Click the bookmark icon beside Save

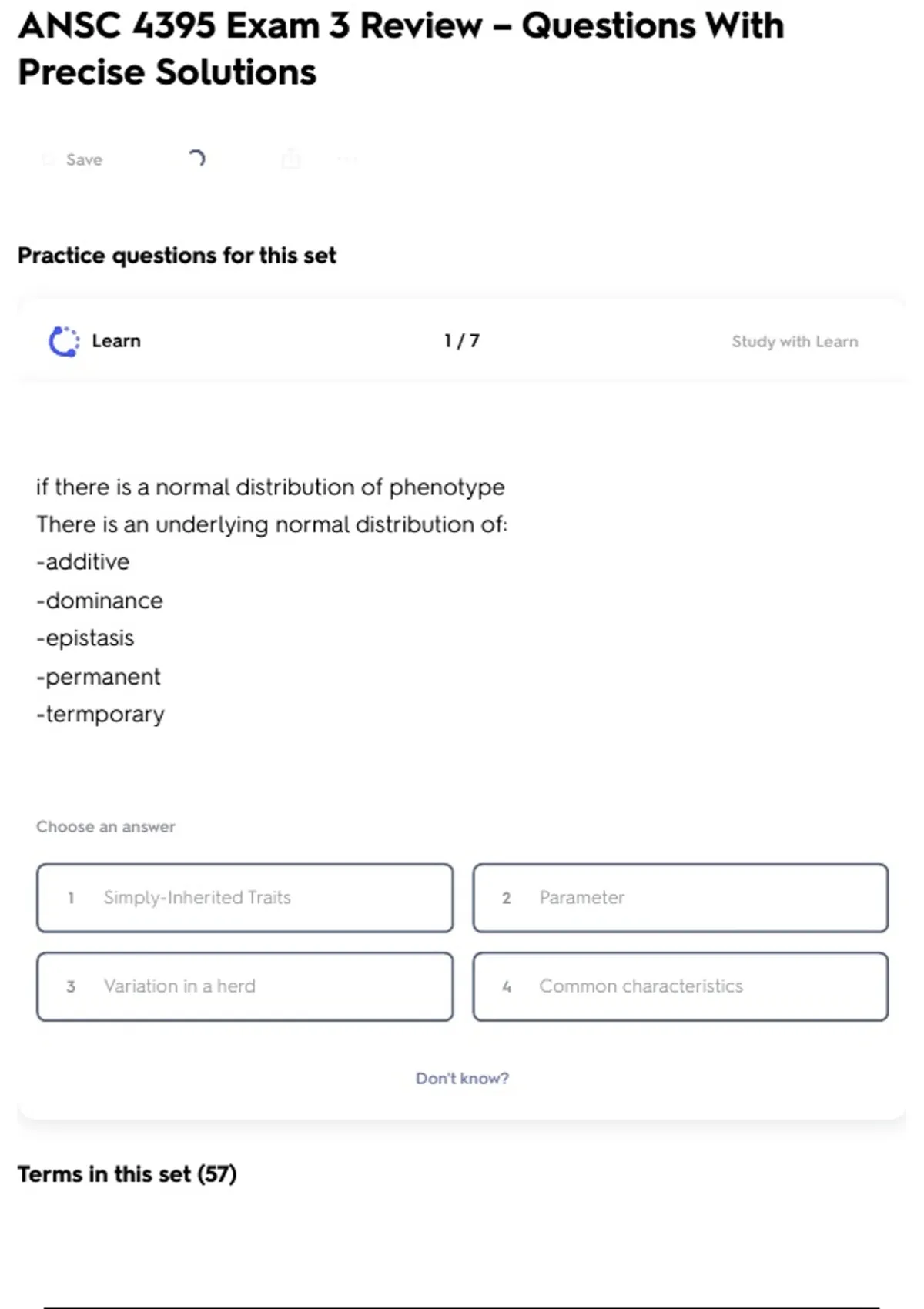49,159
